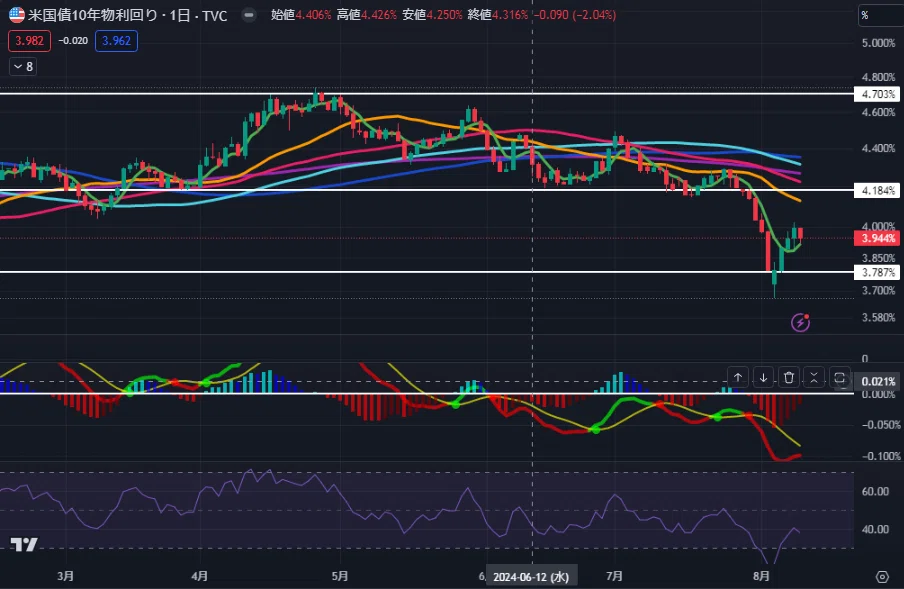
Task: Click the 3月 time axis label
Action: tap(65, 576)
